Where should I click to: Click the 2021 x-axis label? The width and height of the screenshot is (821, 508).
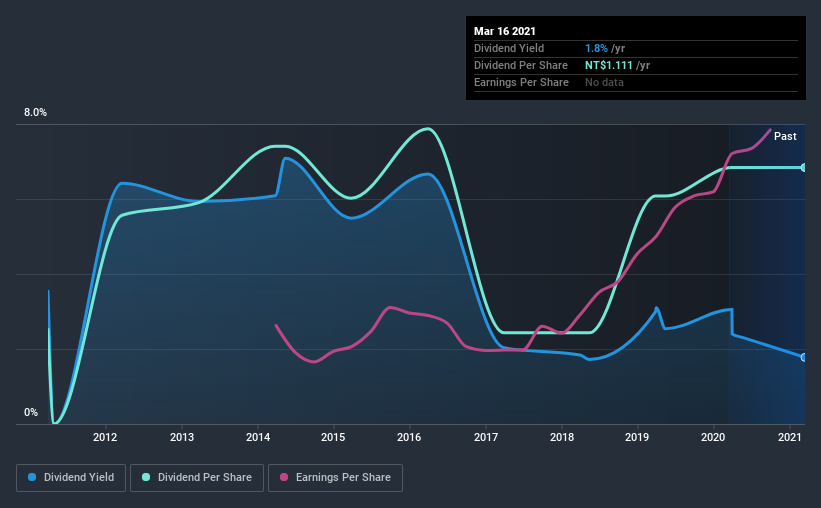pos(790,437)
